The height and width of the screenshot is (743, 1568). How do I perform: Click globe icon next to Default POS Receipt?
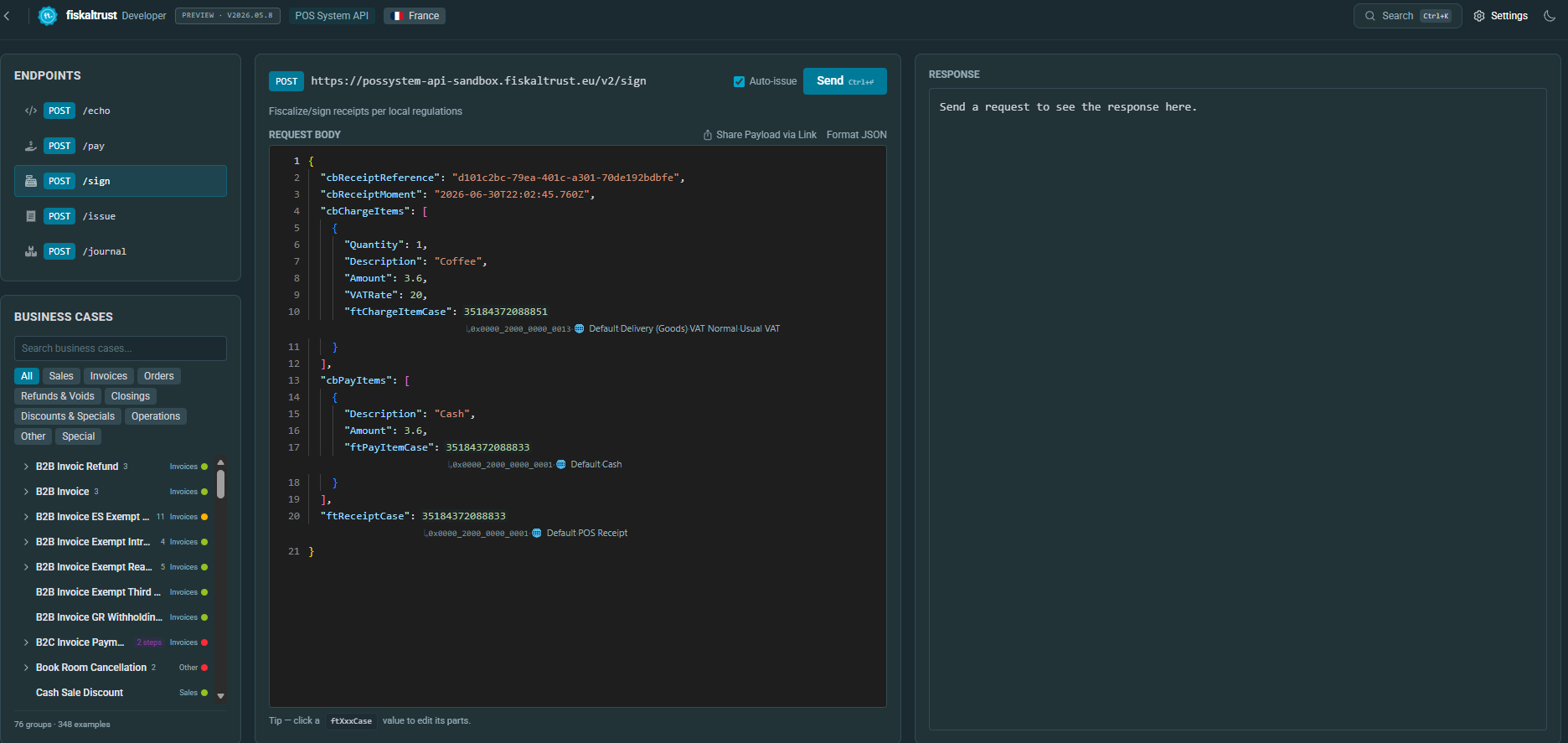coord(537,533)
